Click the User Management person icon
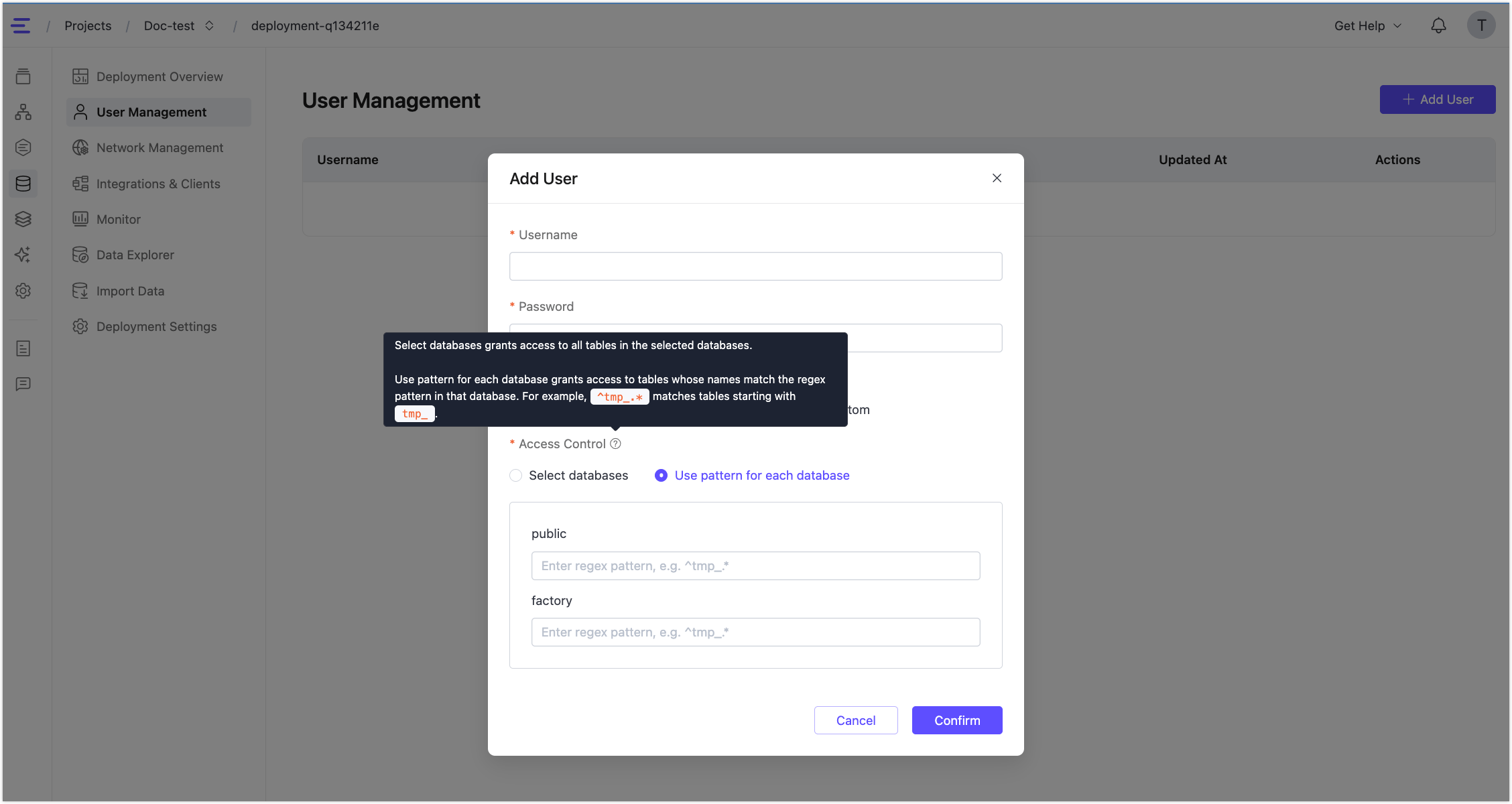This screenshot has height=804, width=1512. coord(80,112)
